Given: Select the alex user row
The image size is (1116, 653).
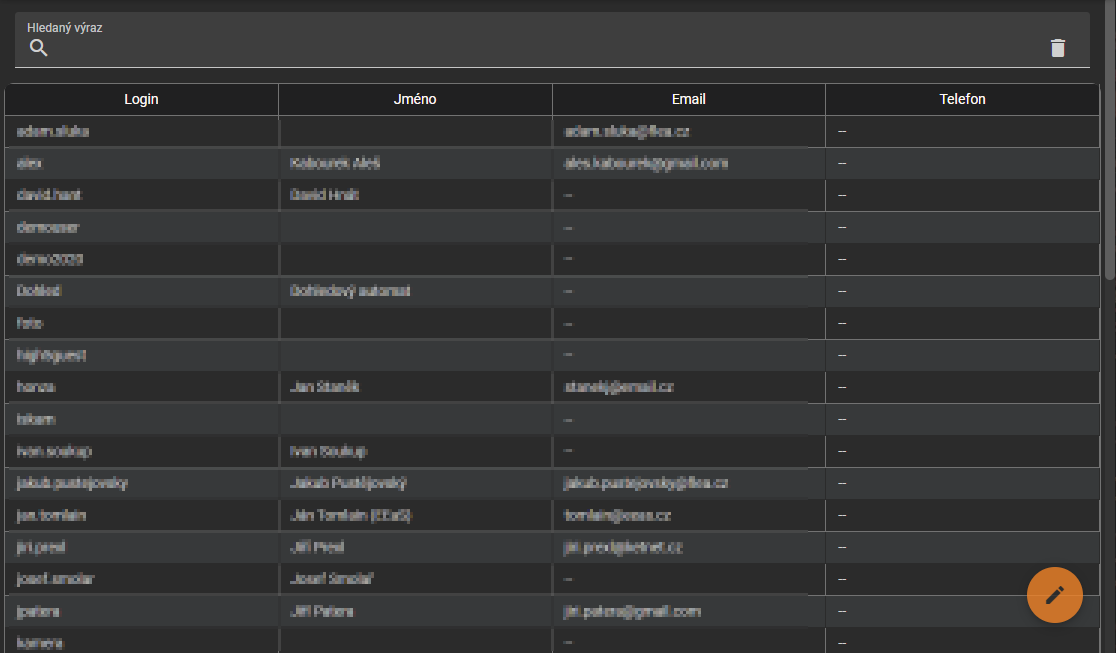Looking at the screenshot, I should point(552,163).
